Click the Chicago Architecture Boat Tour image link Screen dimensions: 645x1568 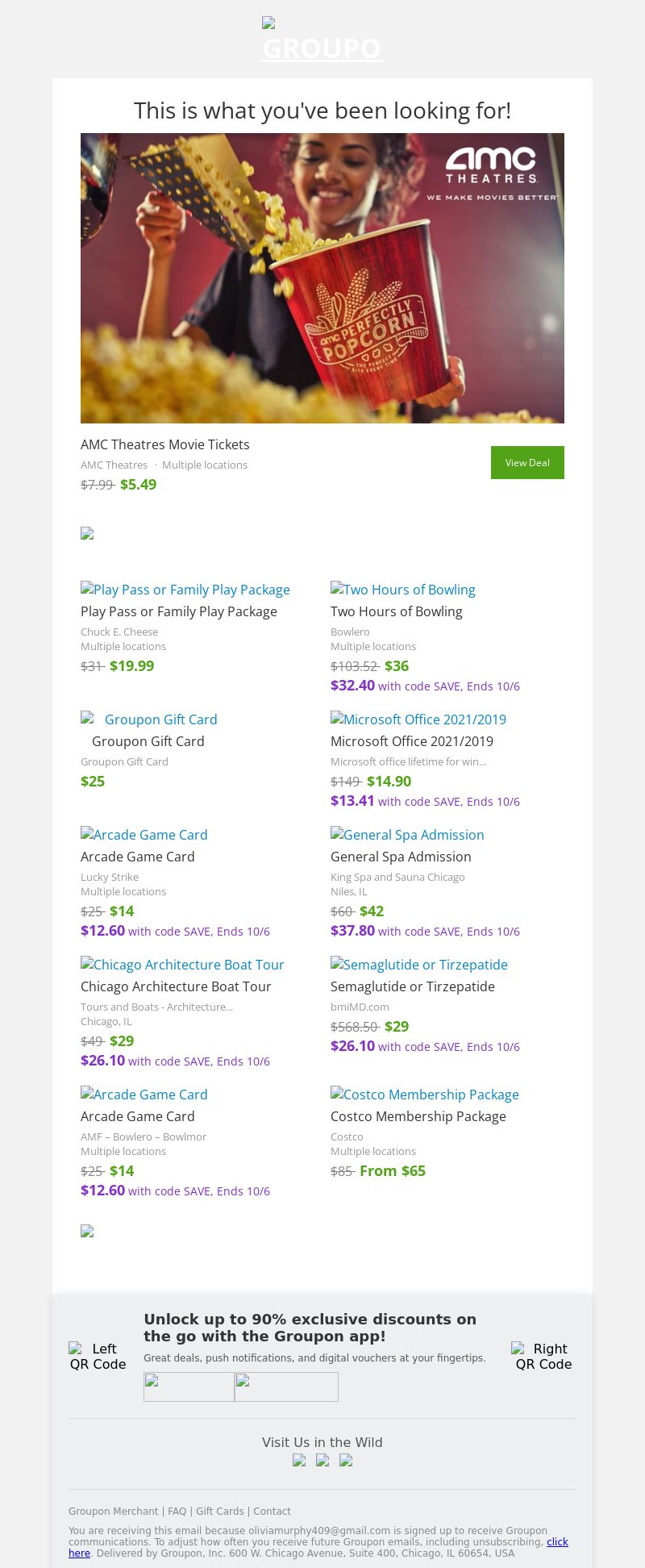point(182,965)
